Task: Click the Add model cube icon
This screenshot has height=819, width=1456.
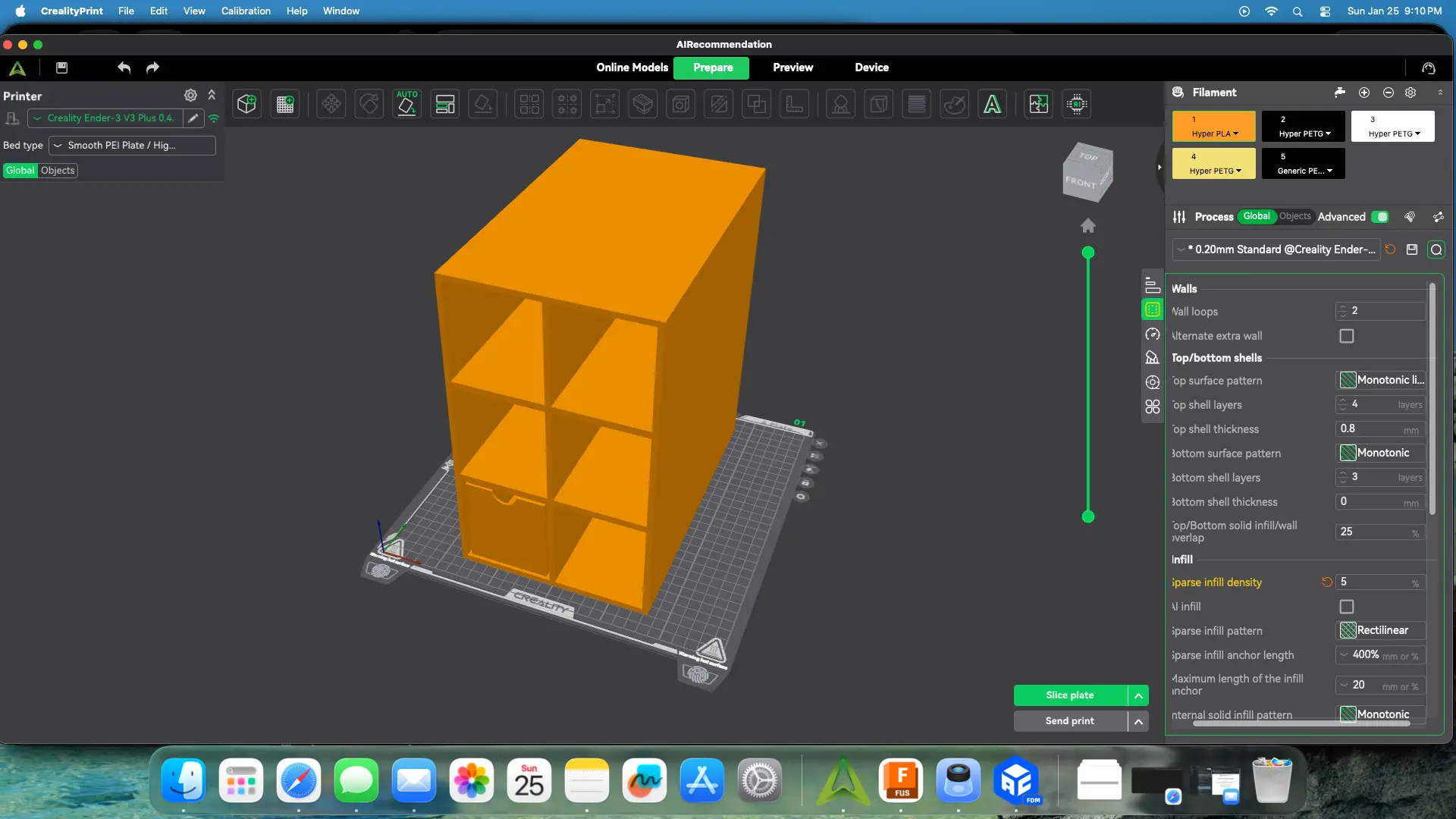Action: [246, 104]
